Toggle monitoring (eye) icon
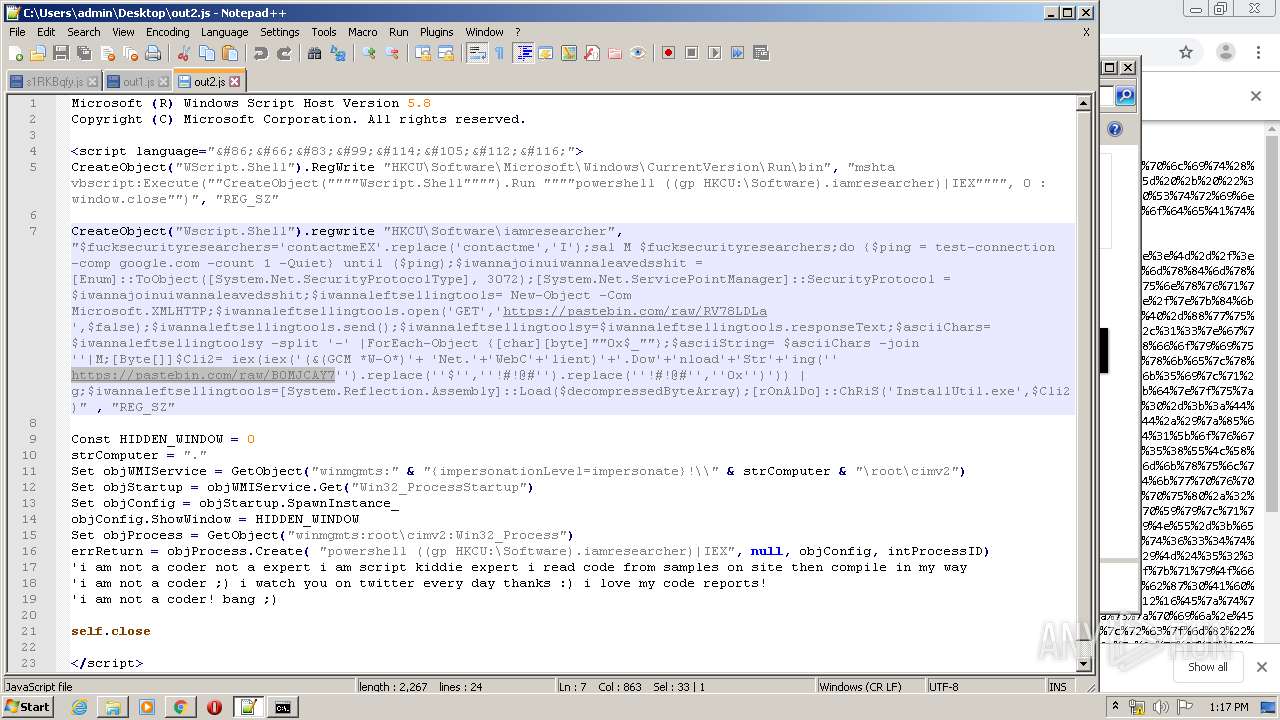Screen dimensions: 1280x720 [x=638, y=53]
